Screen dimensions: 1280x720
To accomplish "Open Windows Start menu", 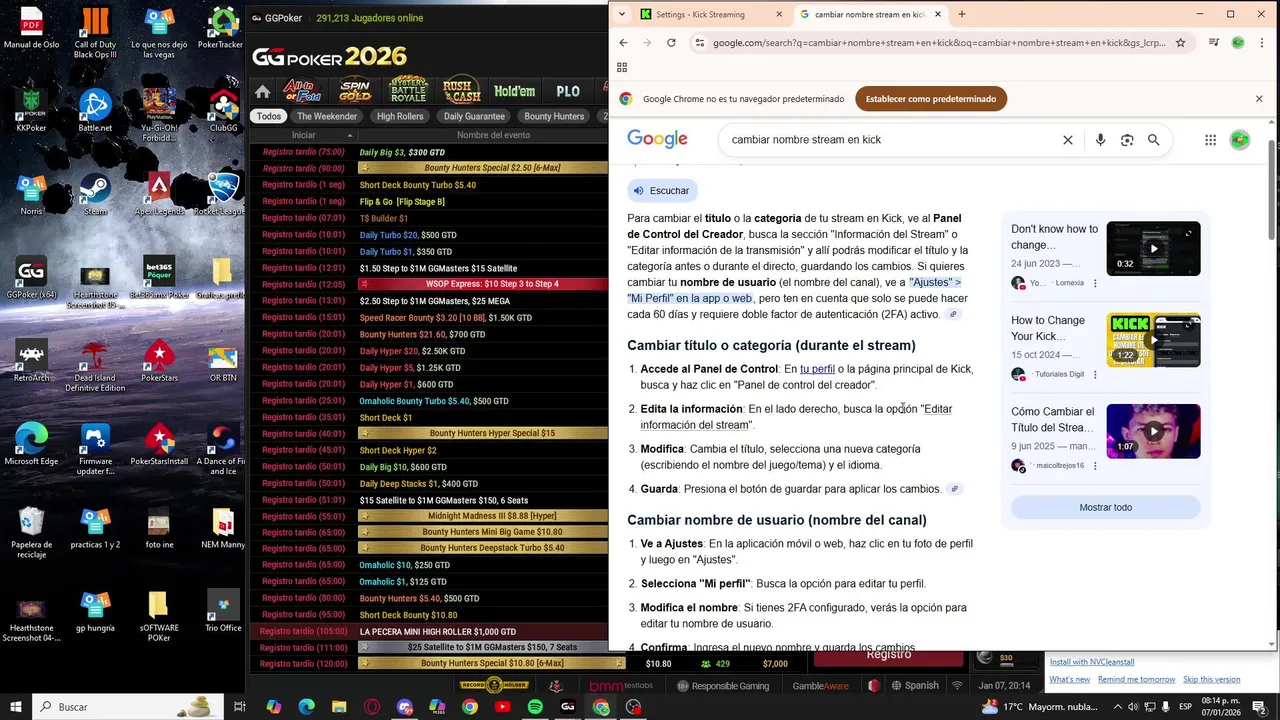I will (16, 707).
